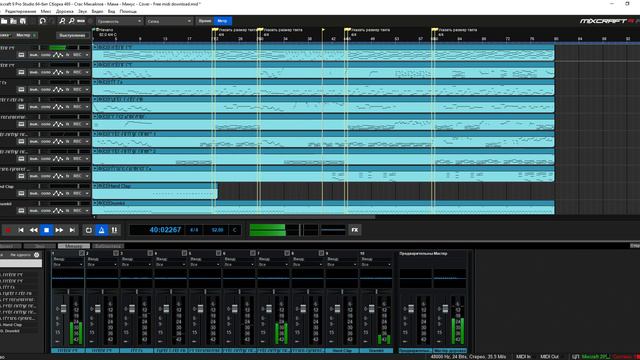Open mixer channel 1 'Все' dropdown
Viewport: 640px width, 360px height.
tap(68, 264)
